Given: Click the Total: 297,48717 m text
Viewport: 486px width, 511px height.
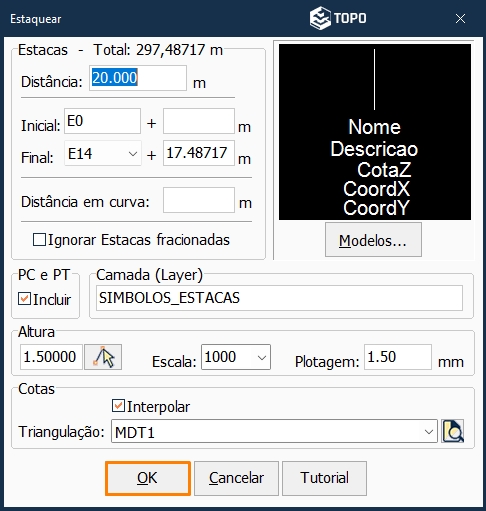Looking at the screenshot, I should coord(158,50).
